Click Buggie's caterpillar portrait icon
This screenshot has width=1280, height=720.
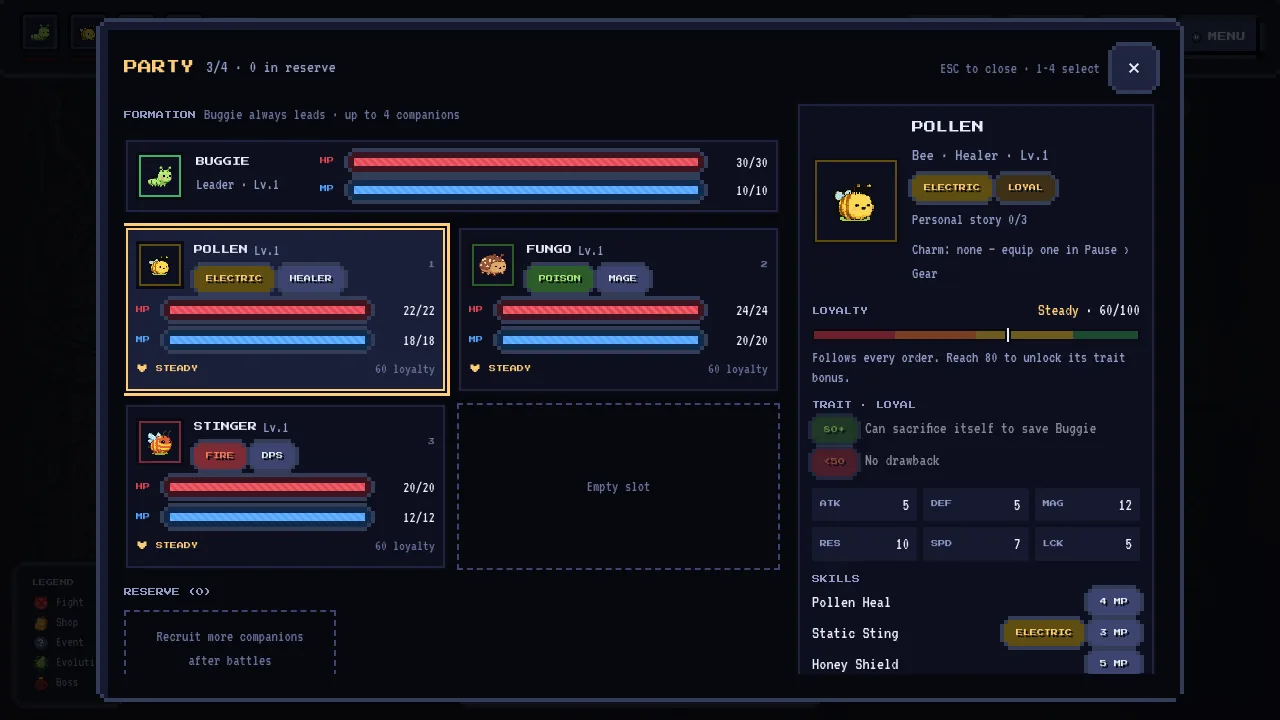(x=160, y=176)
